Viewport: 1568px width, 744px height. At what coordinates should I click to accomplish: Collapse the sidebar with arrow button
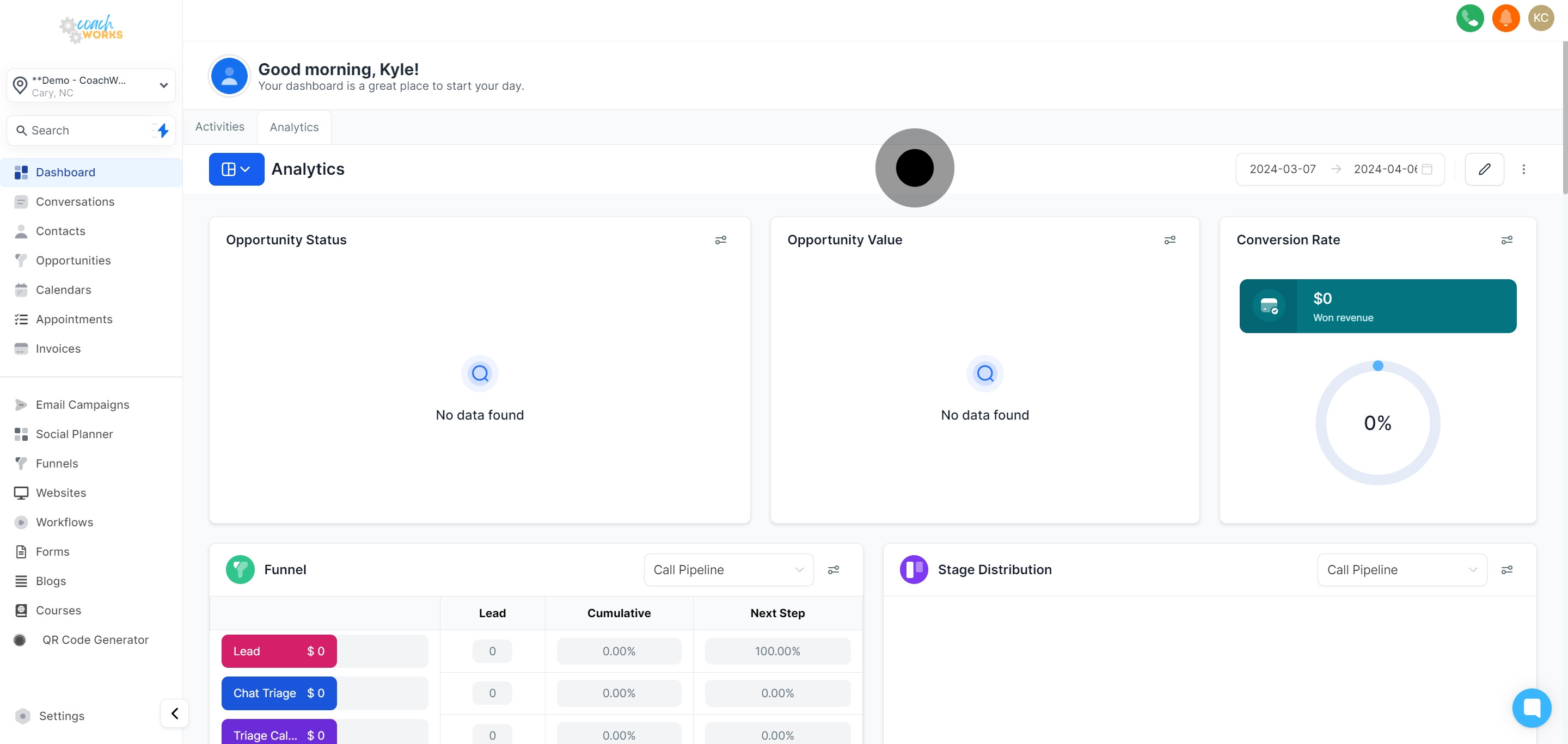[x=175, y=713]
